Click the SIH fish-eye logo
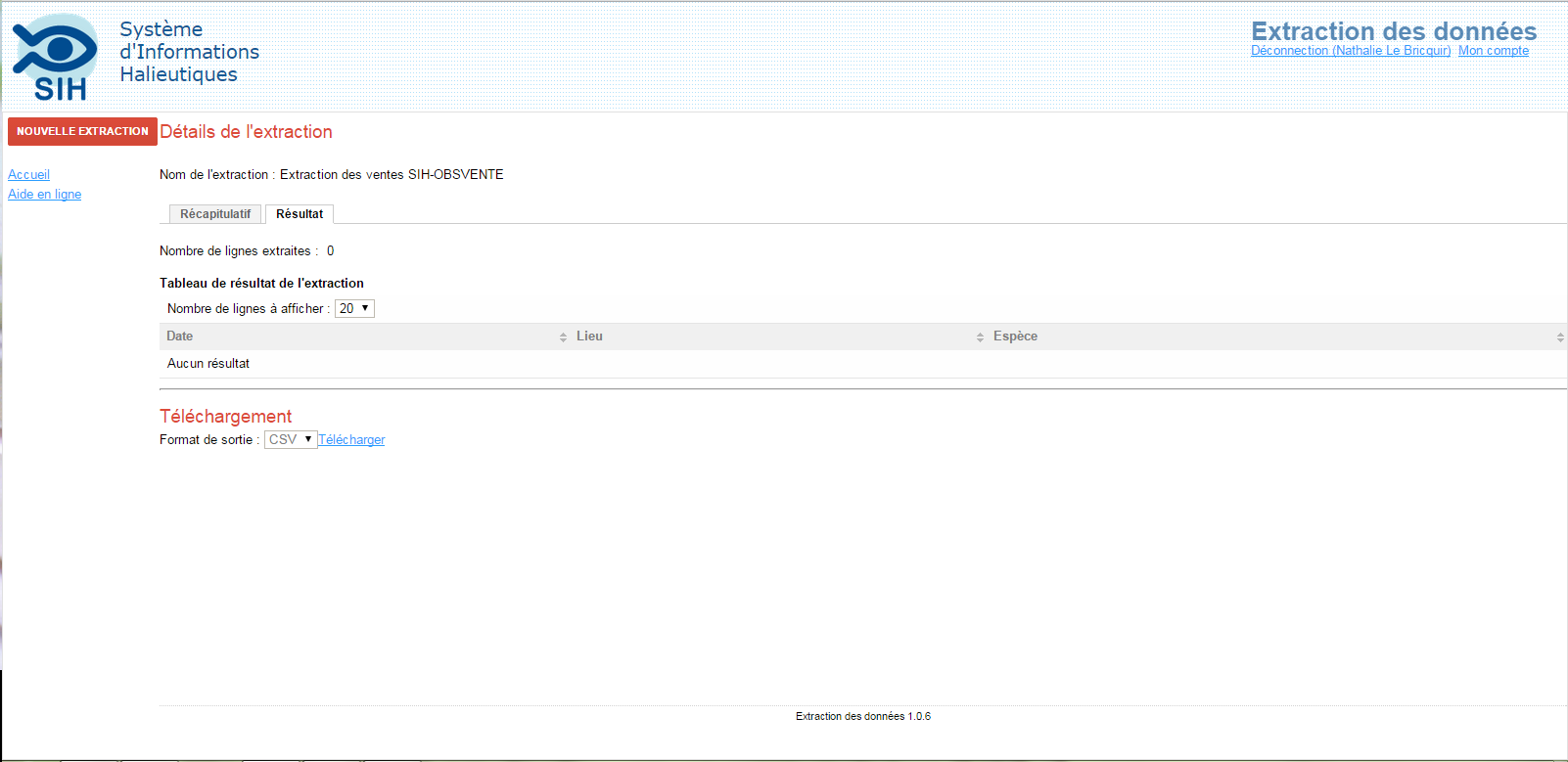 click(x=56, y=57)
